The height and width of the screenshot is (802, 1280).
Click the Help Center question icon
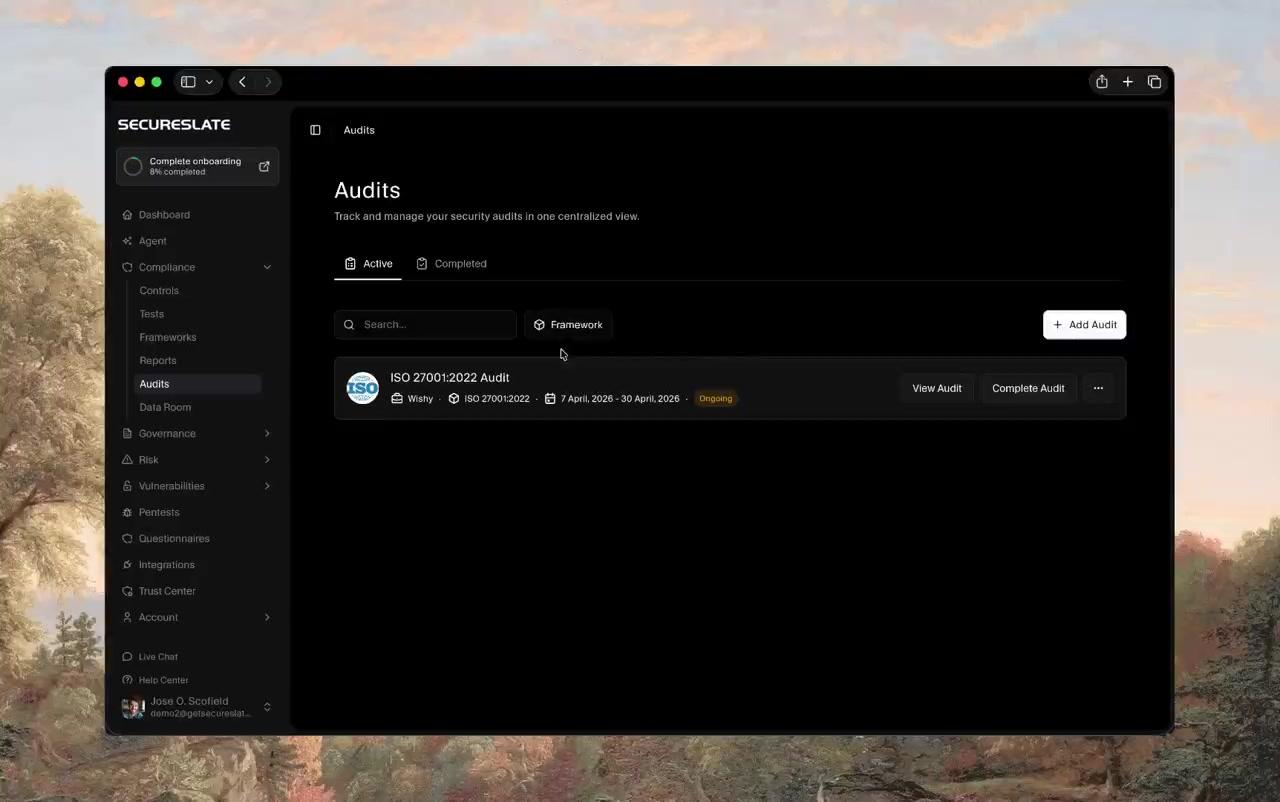[127, 680]
